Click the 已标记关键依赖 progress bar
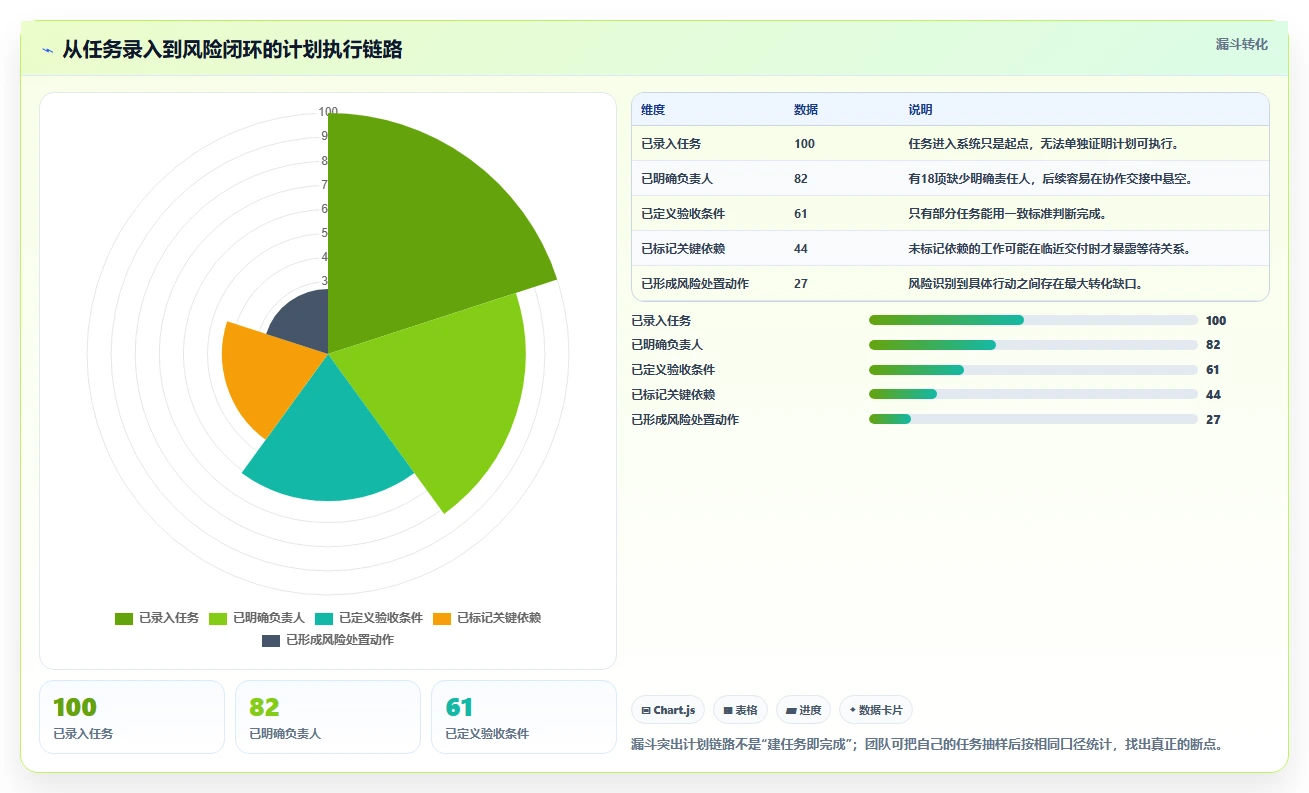 click(1033, 394)
